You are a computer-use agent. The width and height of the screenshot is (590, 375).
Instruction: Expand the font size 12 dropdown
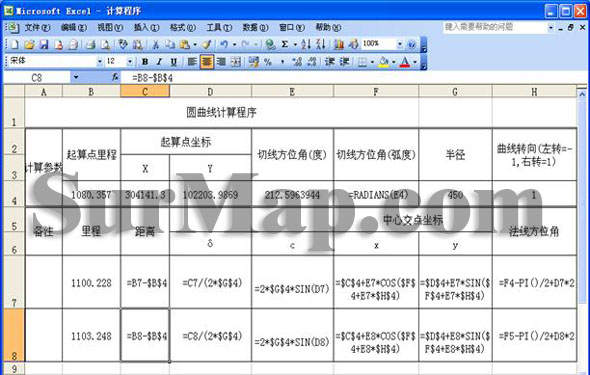(130, 61)
